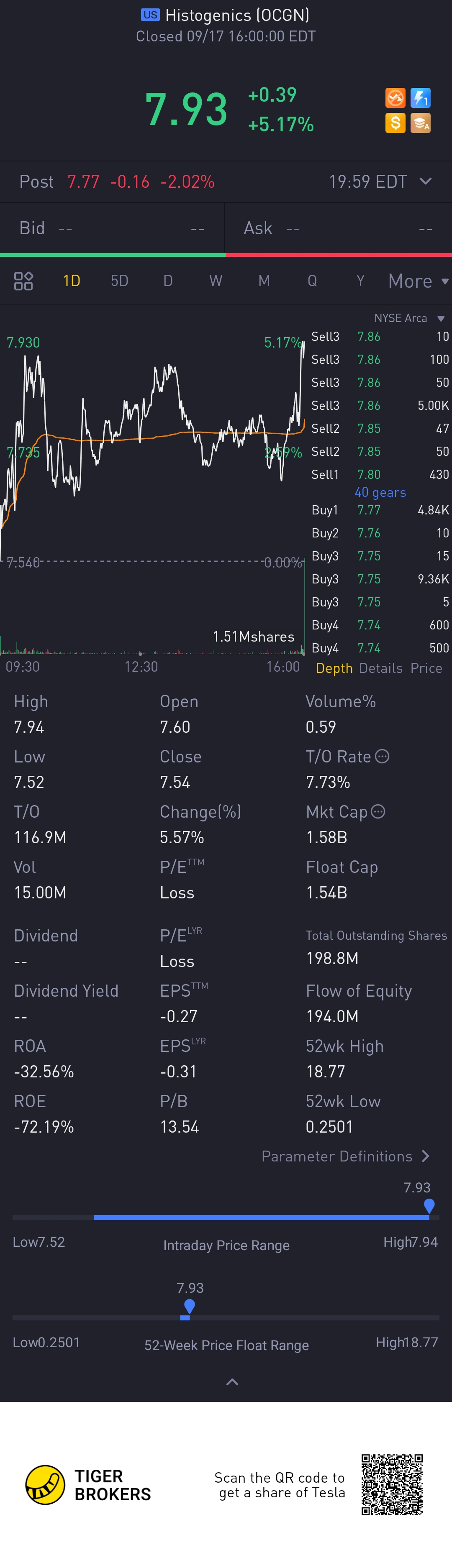Tap the info icon beside Mkt Cap
This screenshot has width=452, height=1568.
378,812
